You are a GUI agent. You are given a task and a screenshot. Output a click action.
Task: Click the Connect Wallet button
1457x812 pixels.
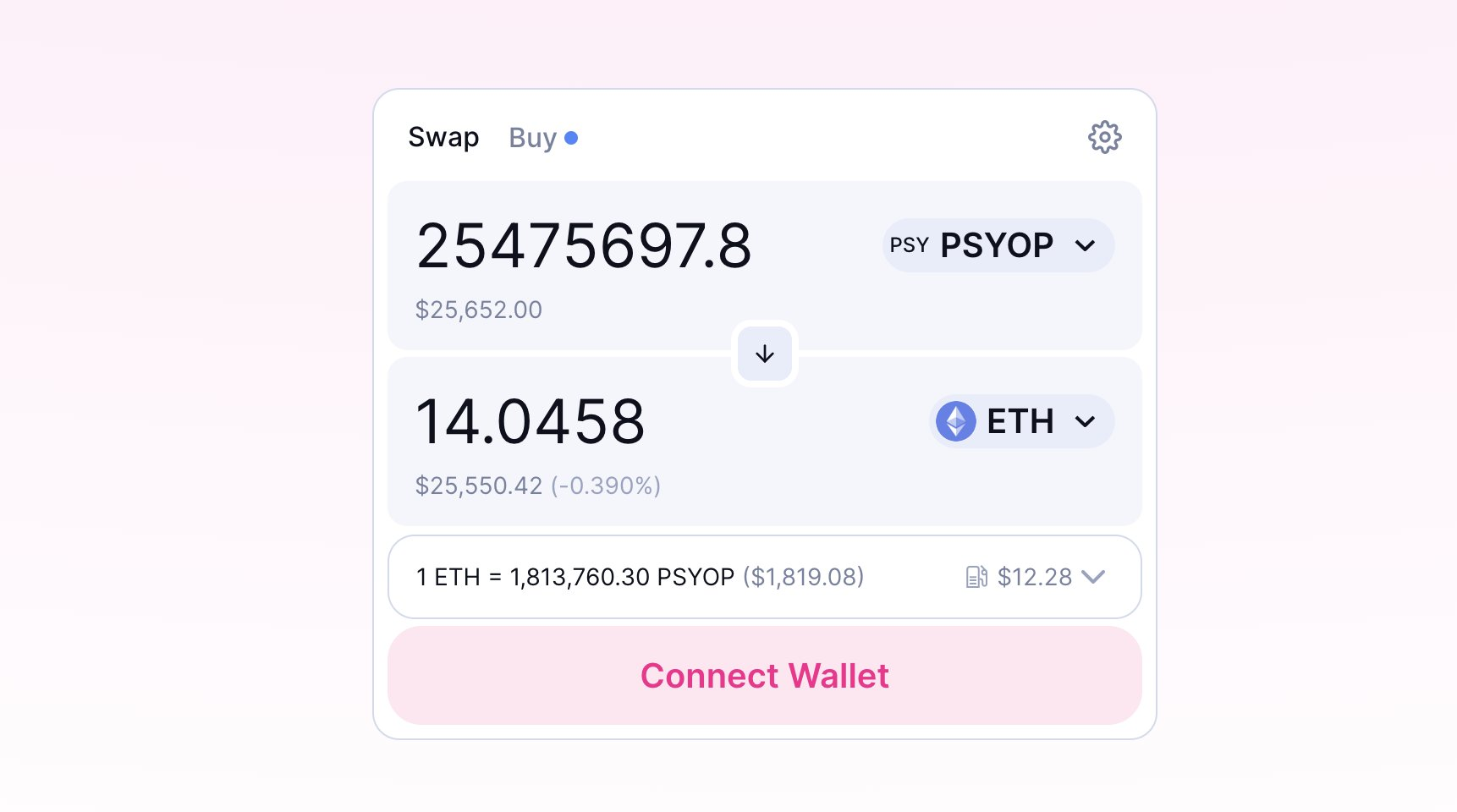pos(764,675)
